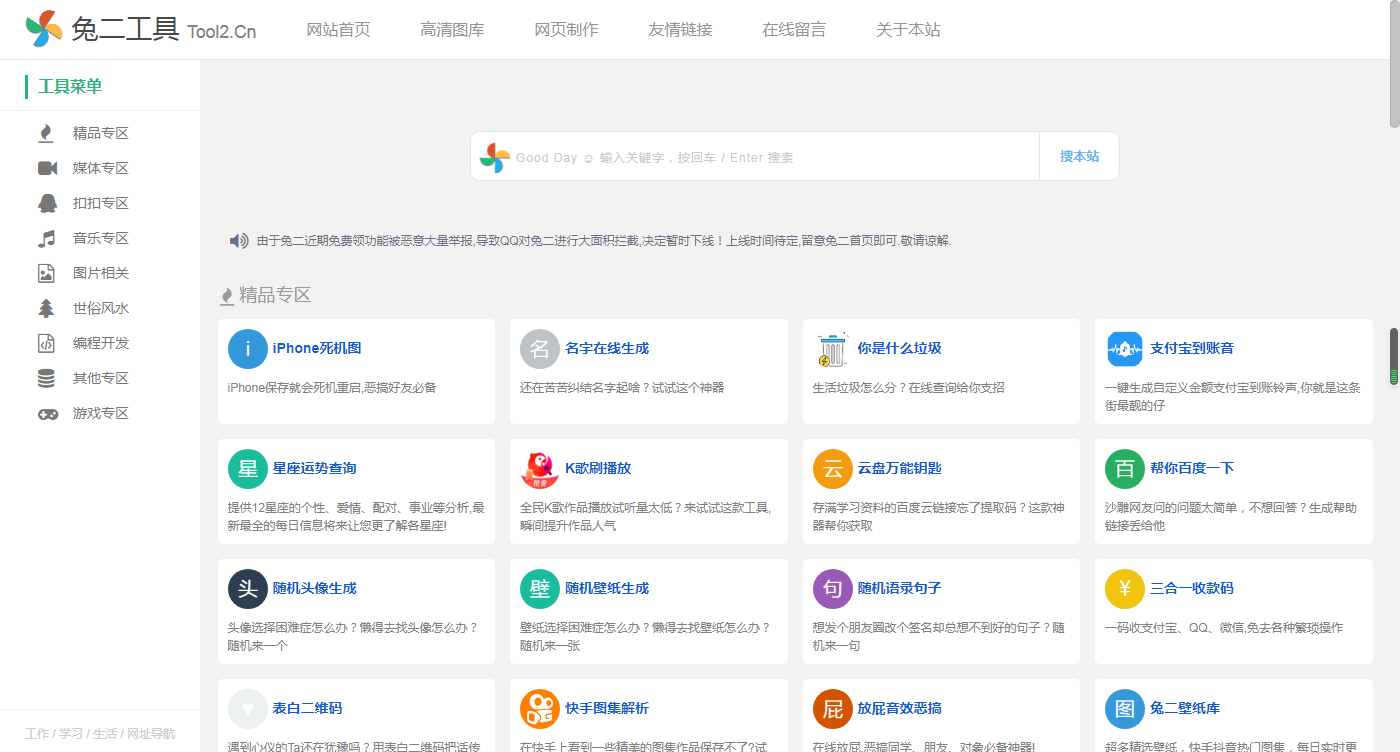The width and height of the screenshot is (1400, 752).
Task: Click the blue 图 icon of 兔二壁纸库
Action: point(1124,709)
